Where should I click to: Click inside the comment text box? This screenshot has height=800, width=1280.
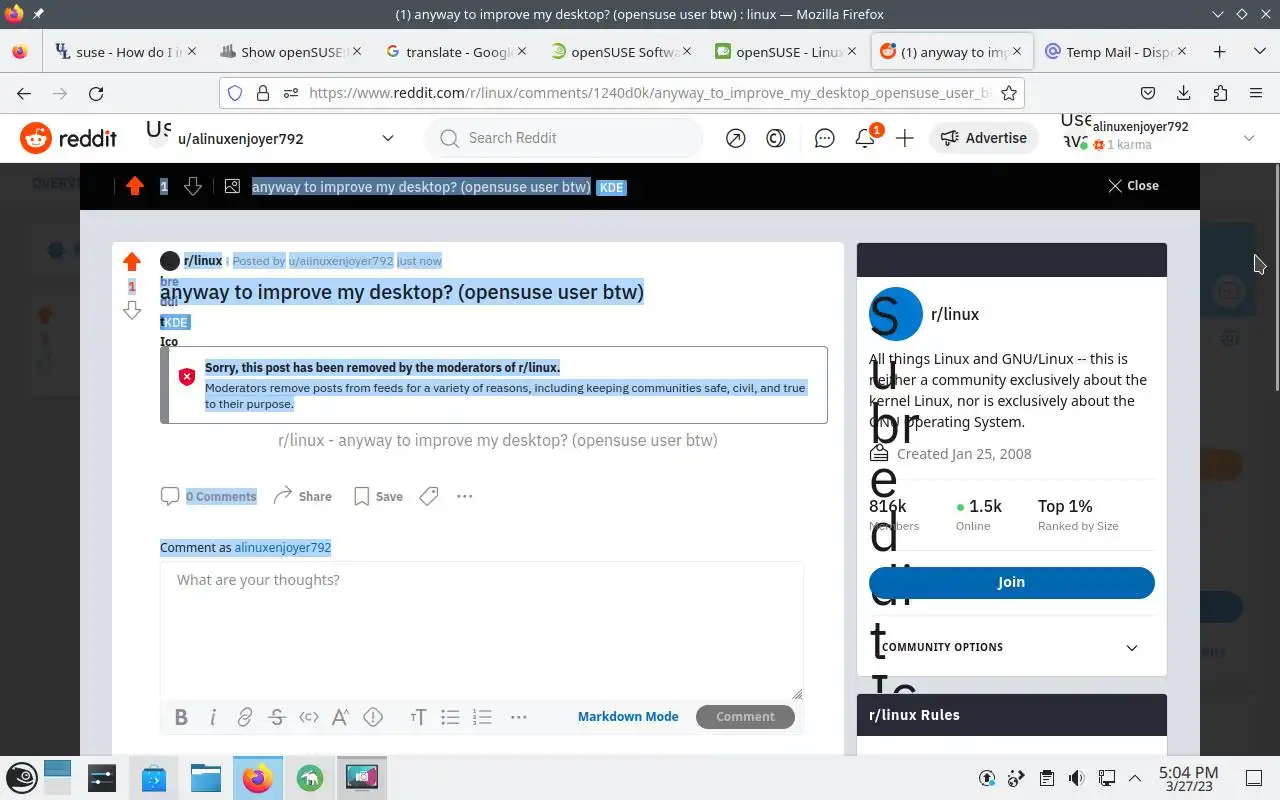coord(482,630)
